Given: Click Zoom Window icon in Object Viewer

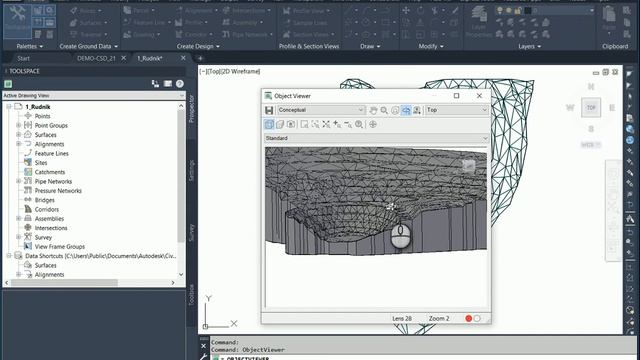Looking at the screenshot, I should pyautogui.click(x=304, y=124).
